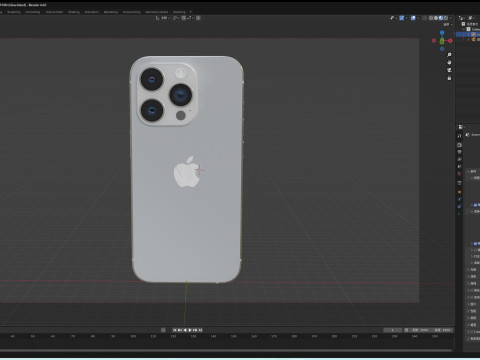Open the Scene properties tab
This screenshot has height=360, width=480.
(x=459, y=166)
